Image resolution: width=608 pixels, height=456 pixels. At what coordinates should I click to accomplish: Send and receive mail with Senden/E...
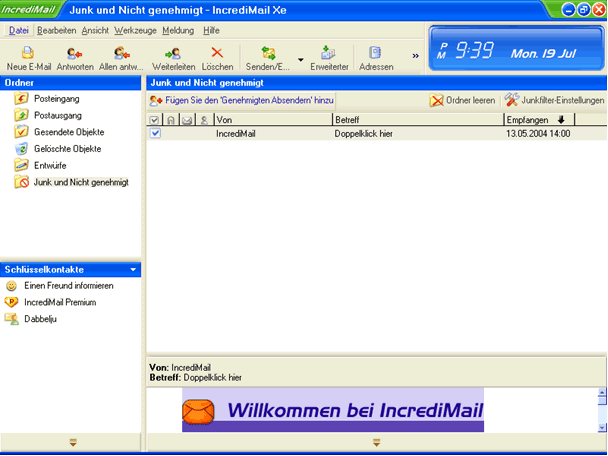click(268, 58)
